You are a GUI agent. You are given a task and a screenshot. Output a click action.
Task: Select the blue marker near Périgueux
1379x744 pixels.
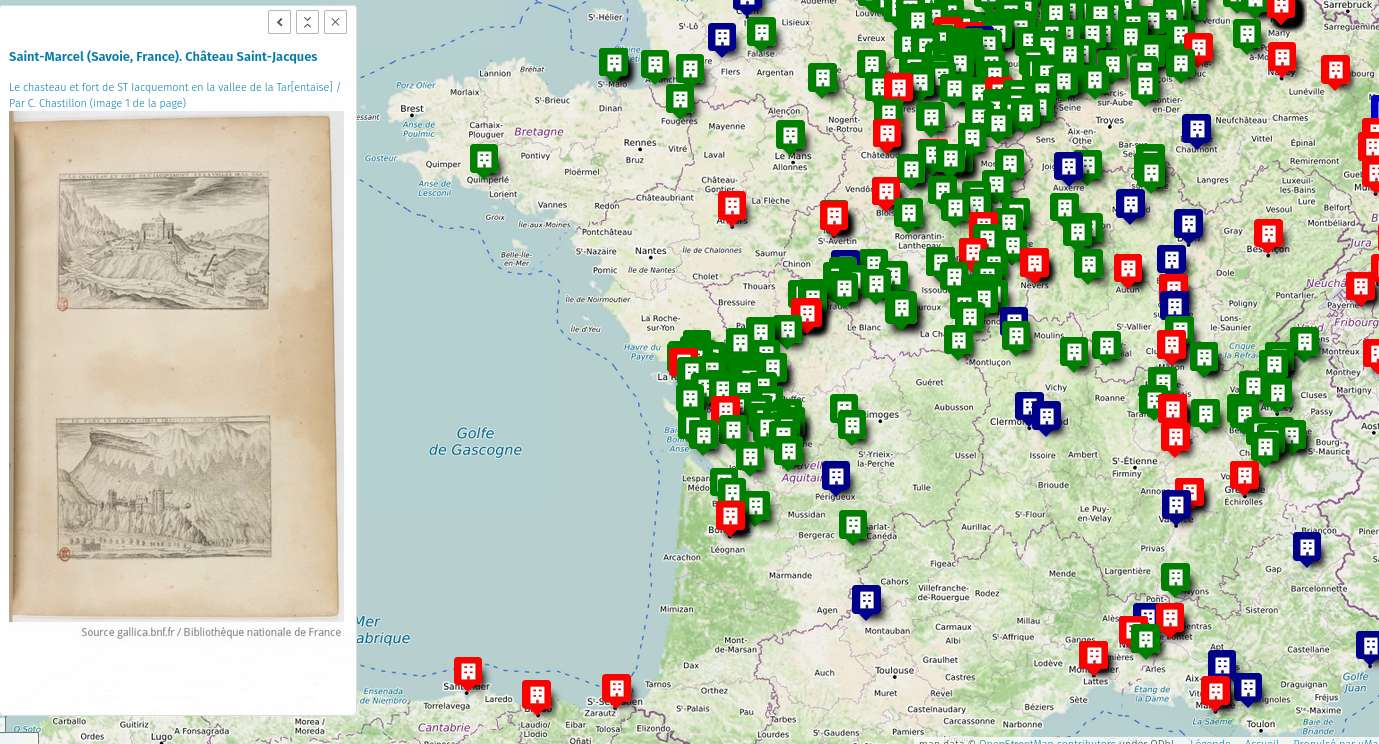tap(835, 476)
